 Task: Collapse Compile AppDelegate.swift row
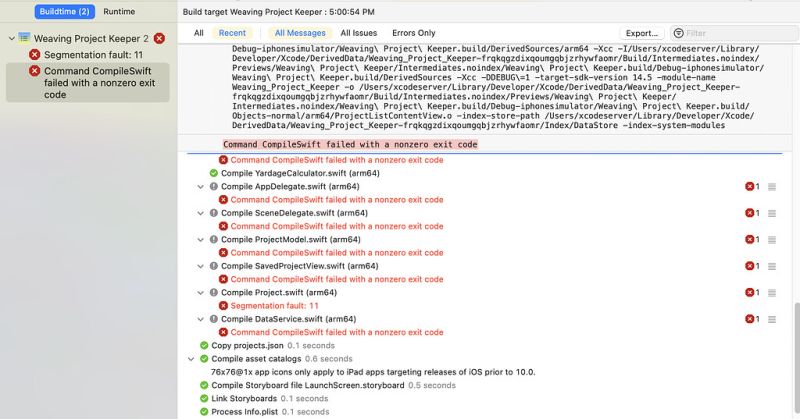201,187
